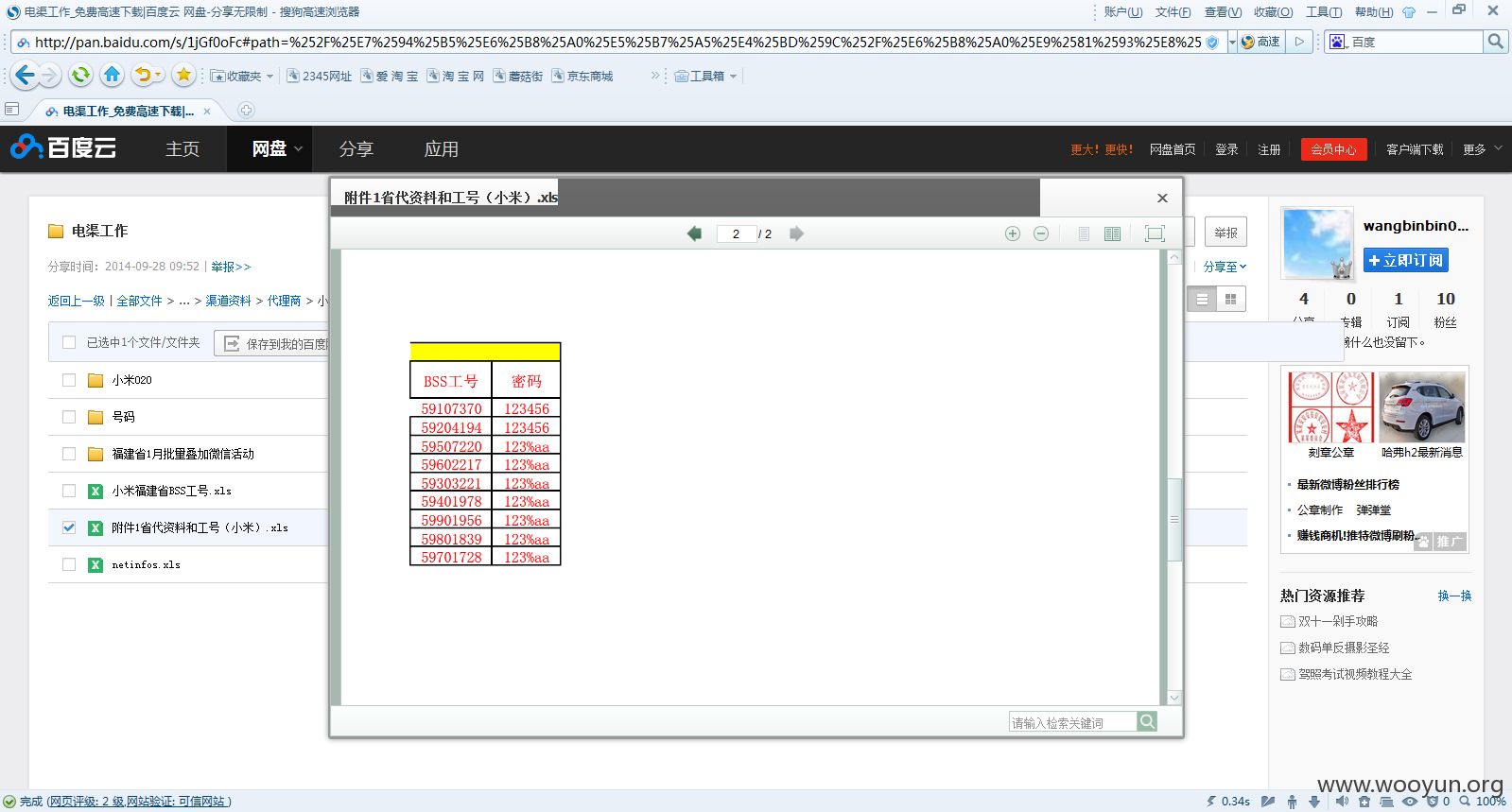The height and width of the screenshot is (812, 1512).
Task: Zoom in the document preview
Action: pyautogui.click(x=1013, y=233)
